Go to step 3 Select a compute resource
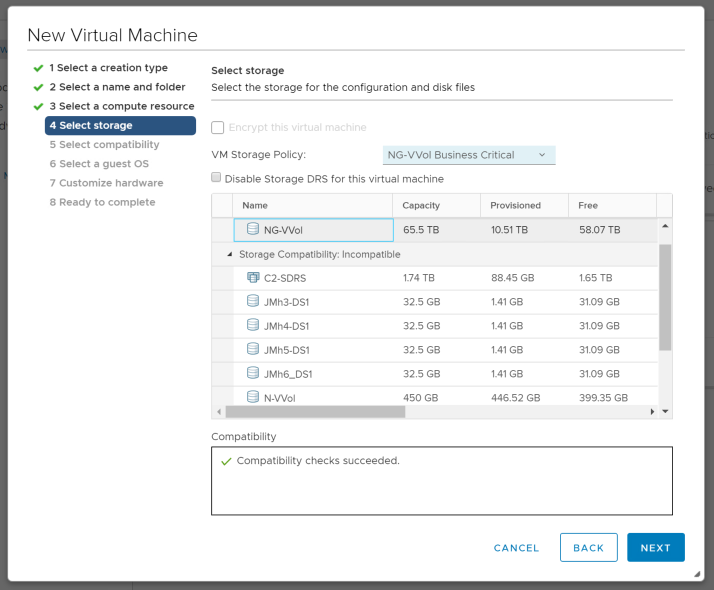The height and width of the screenshot is (590, 714). 121,106
